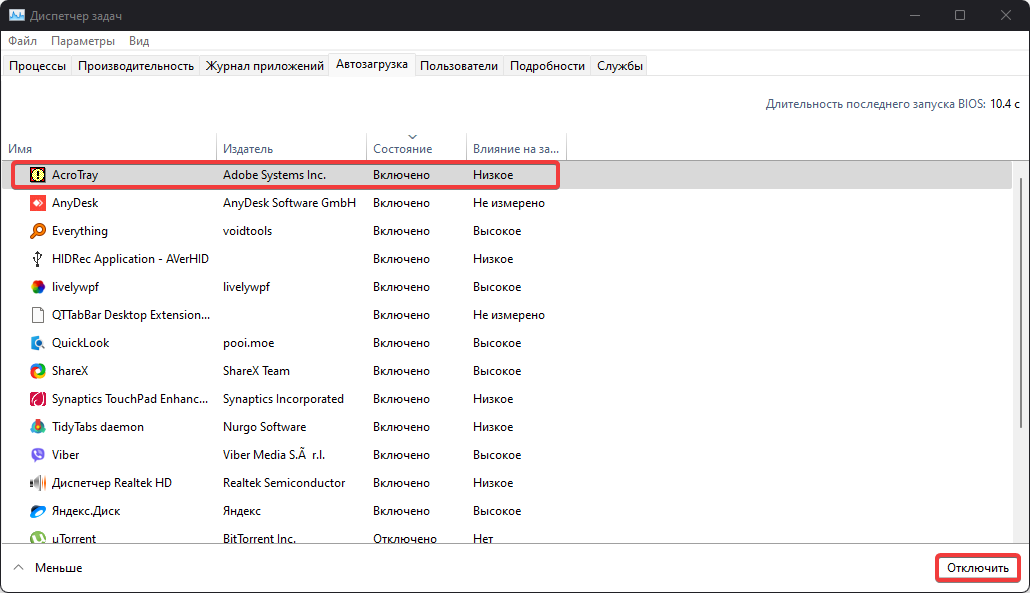This screenshot has width=1030, height=593.
Task: Switch to the Журнал приложений tab
Action: (265, 66)
